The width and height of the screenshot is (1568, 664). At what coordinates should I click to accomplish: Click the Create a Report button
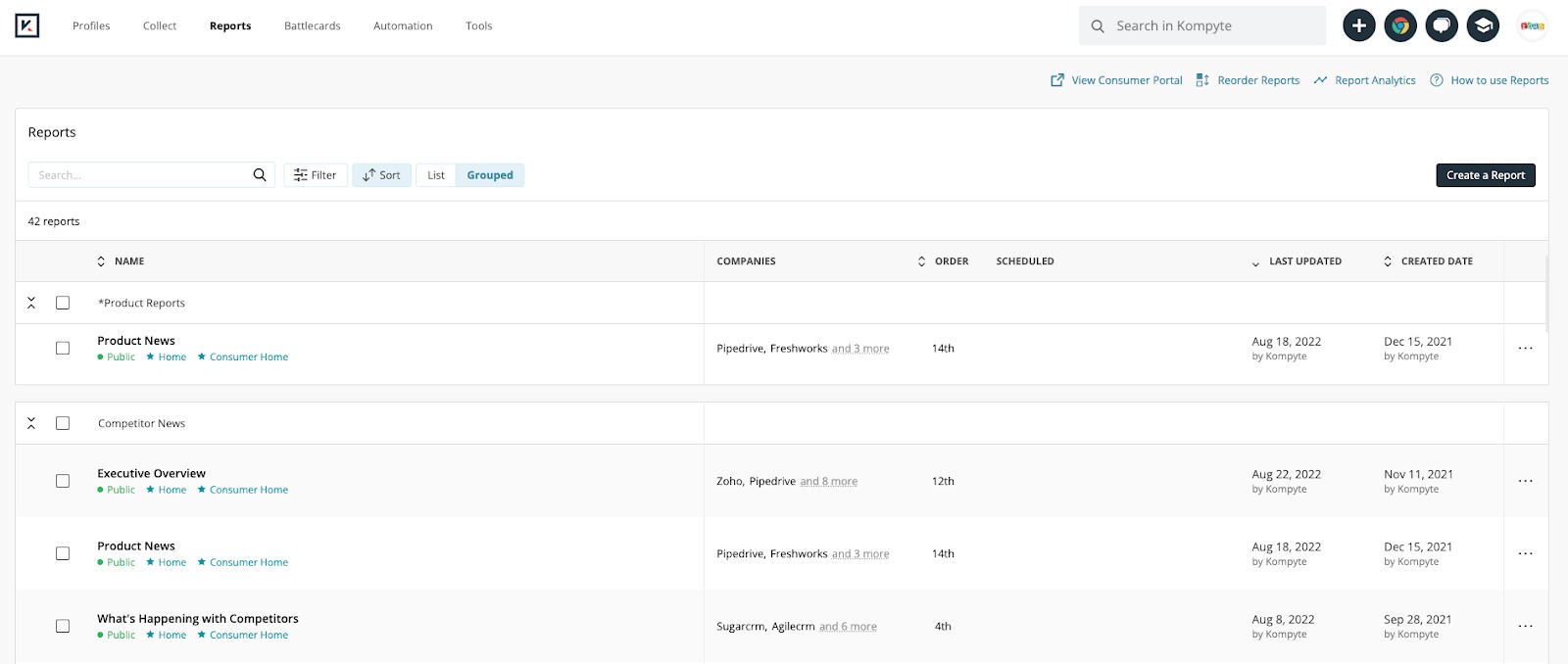coord(1485,175)
